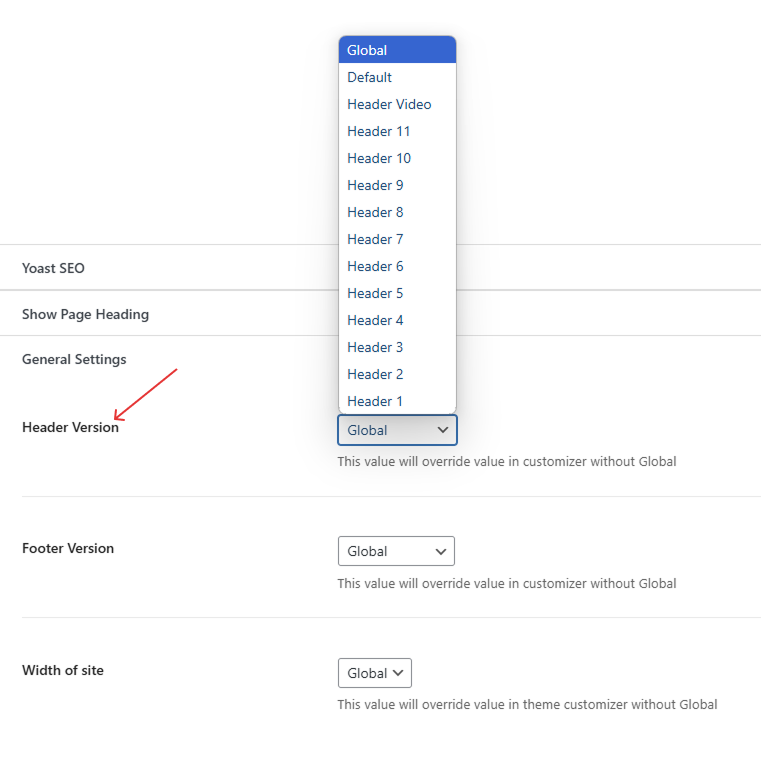The image size is (761, 759).
Task: Pick Header 11 from the list
Action: tap(396, 131)
